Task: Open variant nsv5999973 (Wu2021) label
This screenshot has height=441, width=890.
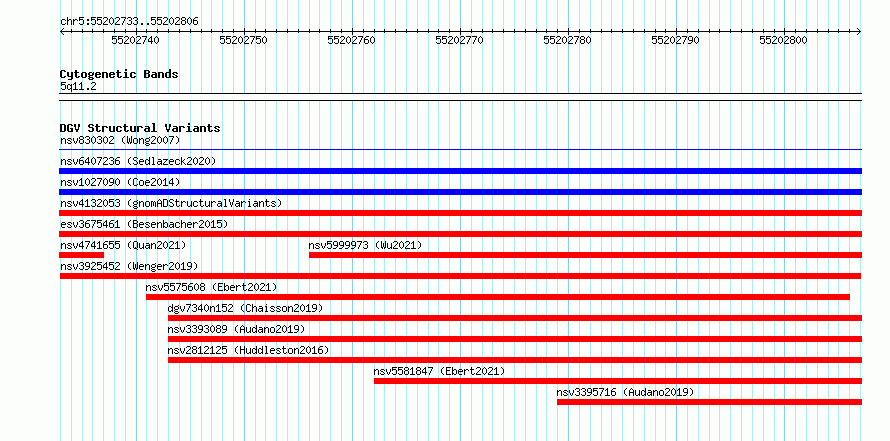Action: click(366, 245)
